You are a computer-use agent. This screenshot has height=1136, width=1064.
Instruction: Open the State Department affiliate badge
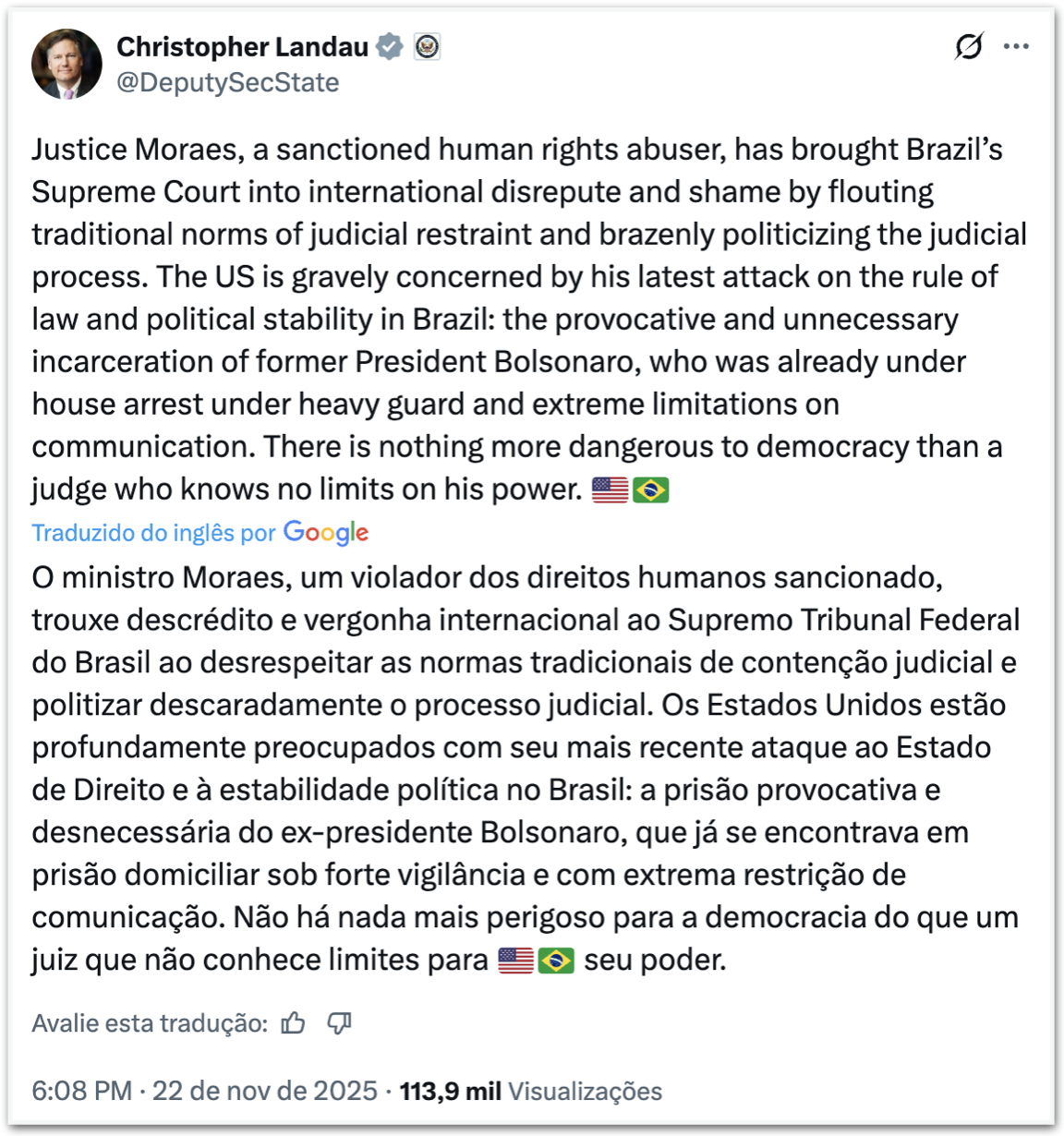[426, 45]
